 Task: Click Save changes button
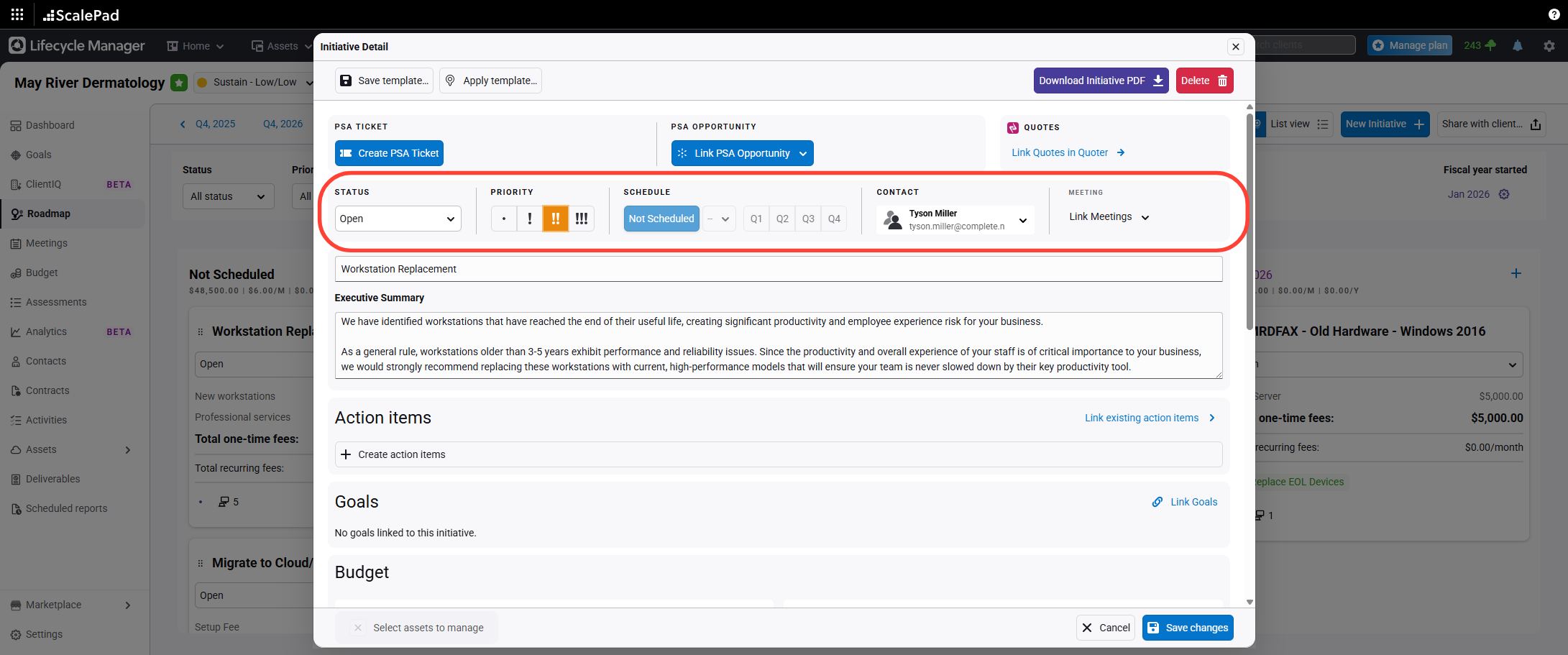[x=1188, y=628]
